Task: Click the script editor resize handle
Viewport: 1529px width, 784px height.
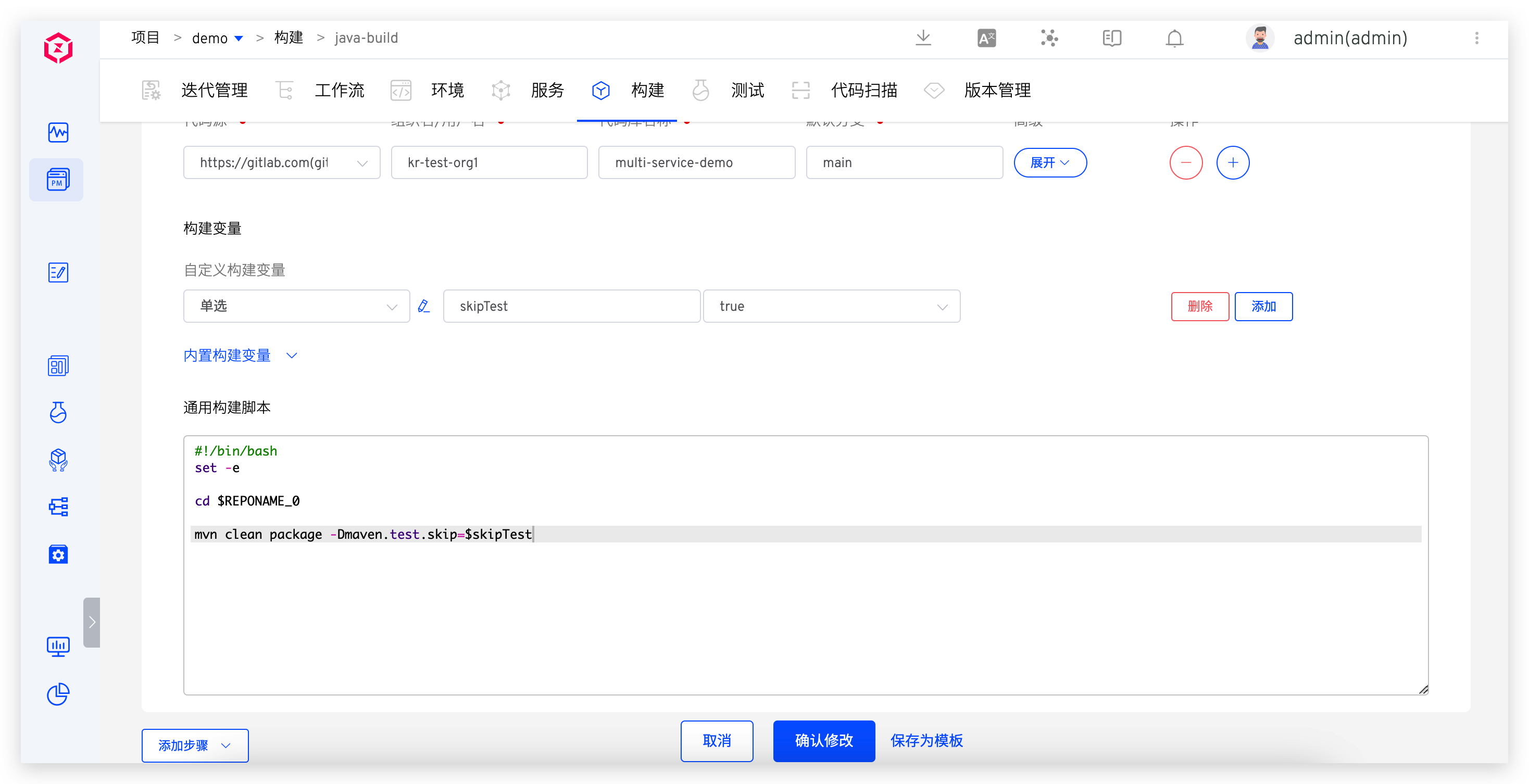Action: (1423, 689)
